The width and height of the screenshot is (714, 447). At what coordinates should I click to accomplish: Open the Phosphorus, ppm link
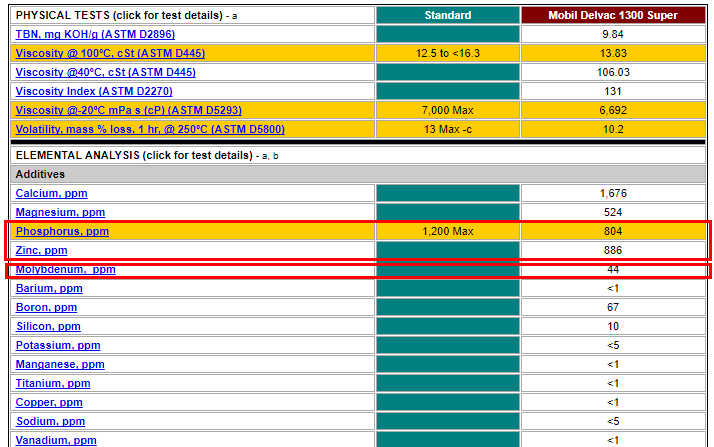click(62, 231)
